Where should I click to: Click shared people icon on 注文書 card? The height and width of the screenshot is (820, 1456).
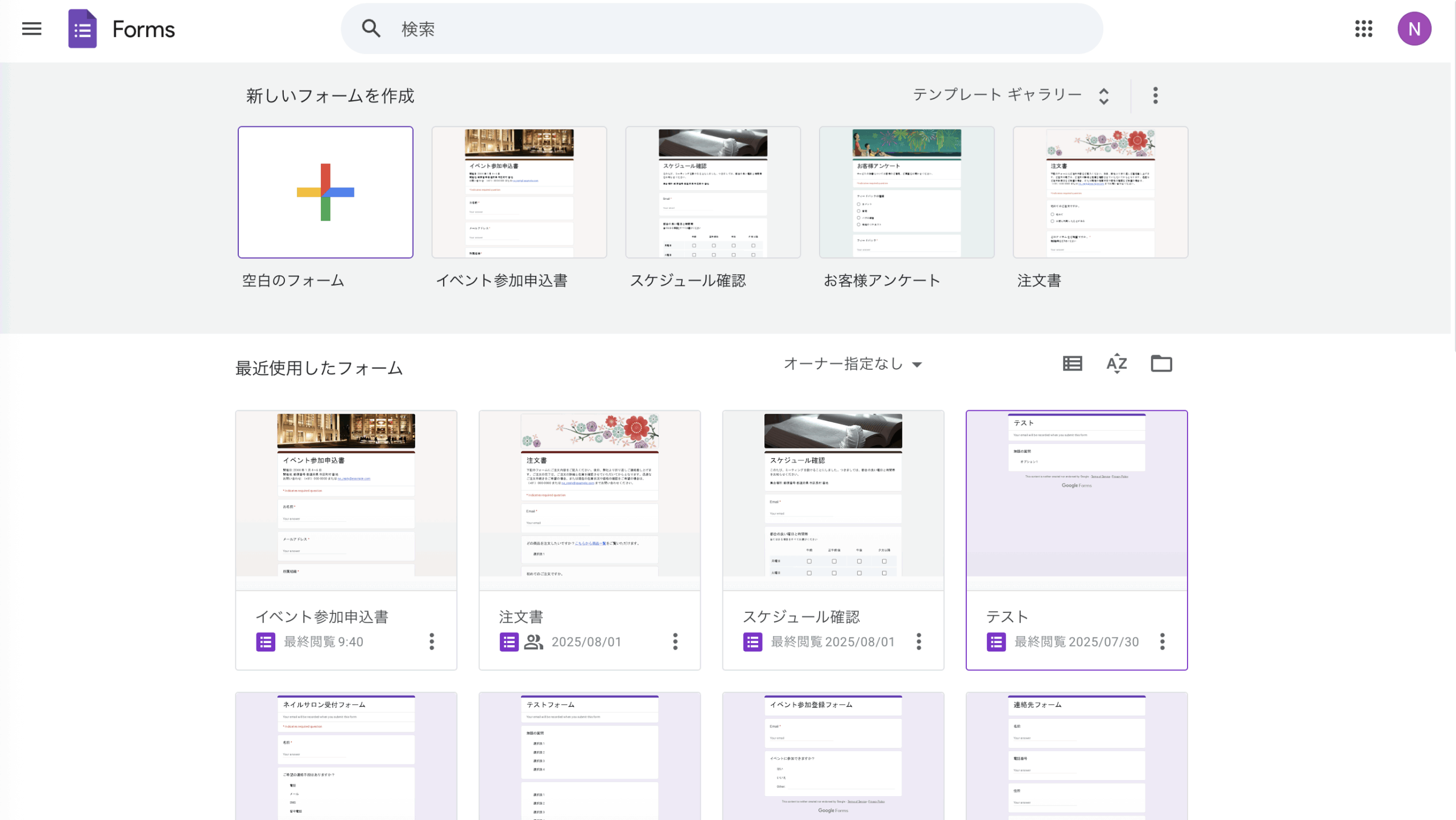[x=533, y=642]
